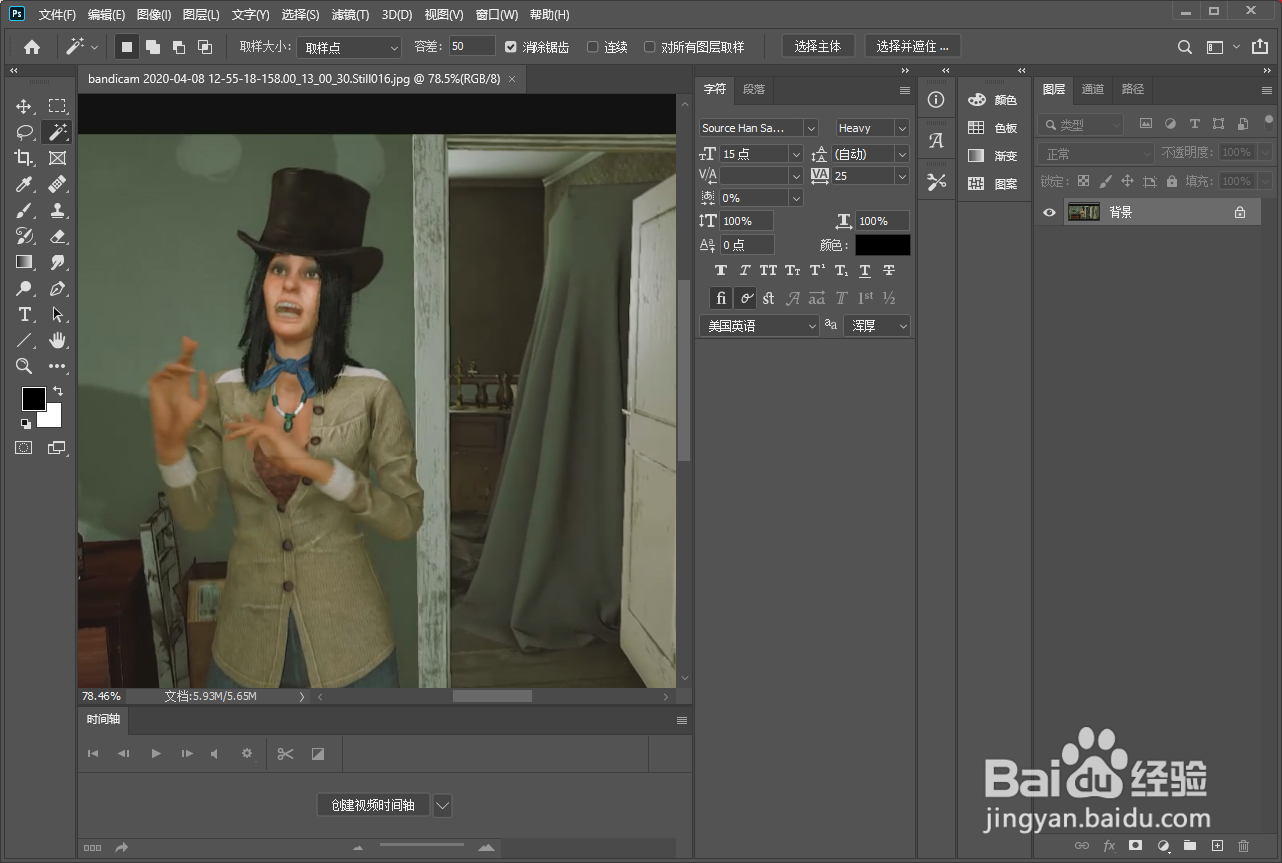Click the Properties info panel icon

coord(936,100)
